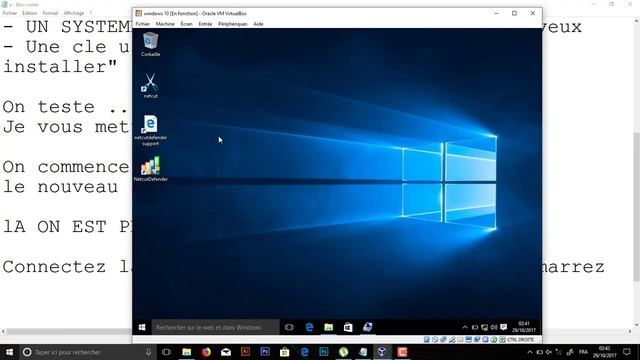Image resolution: width=640 pixels, height=360 pixels.
Task: Open the teal Photoshop icon on host taskbar
Action: (324, 352)
